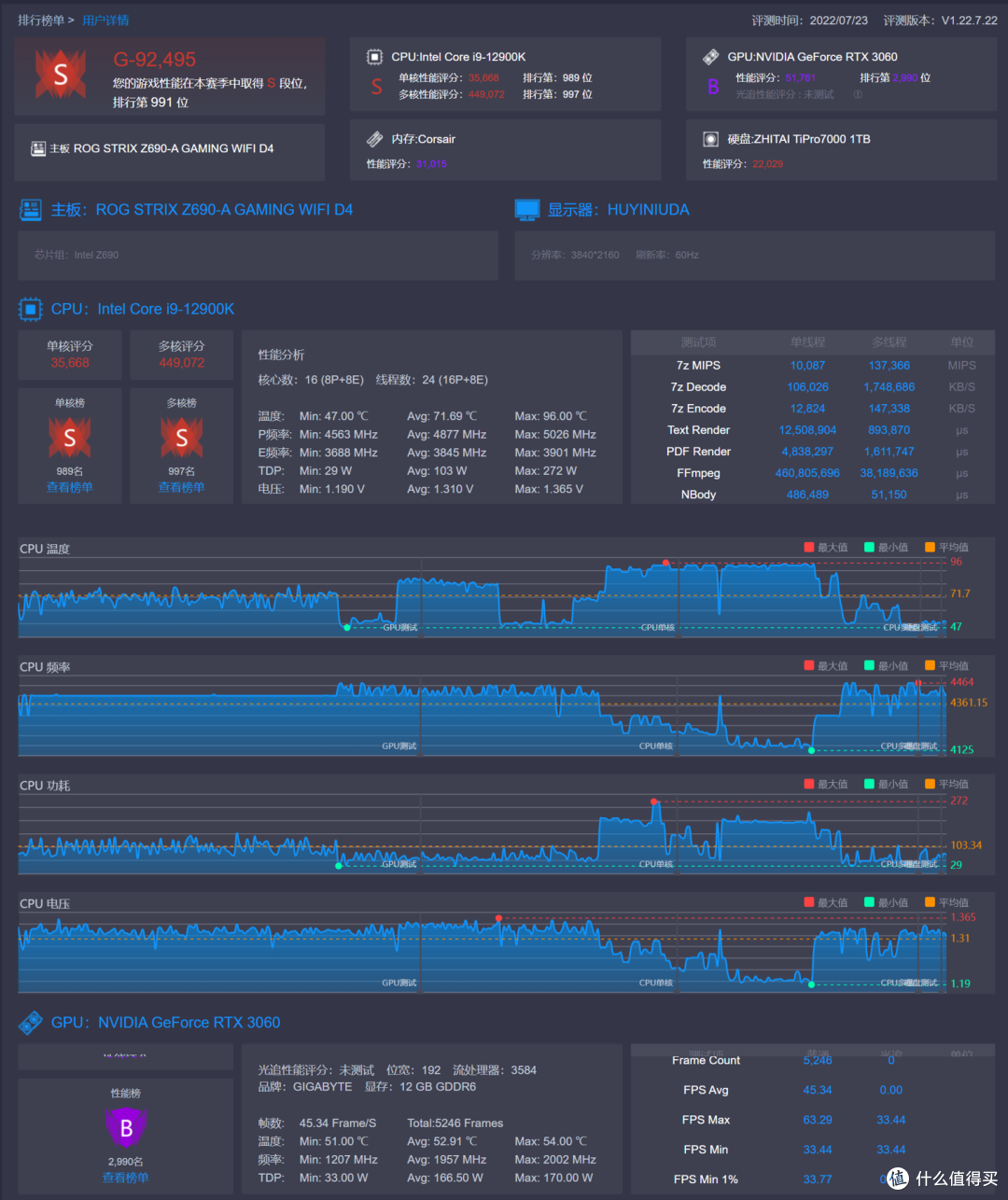Click the Text Render single-thread value 12,508,904
1008x1200 pixels.
(807, 430)
